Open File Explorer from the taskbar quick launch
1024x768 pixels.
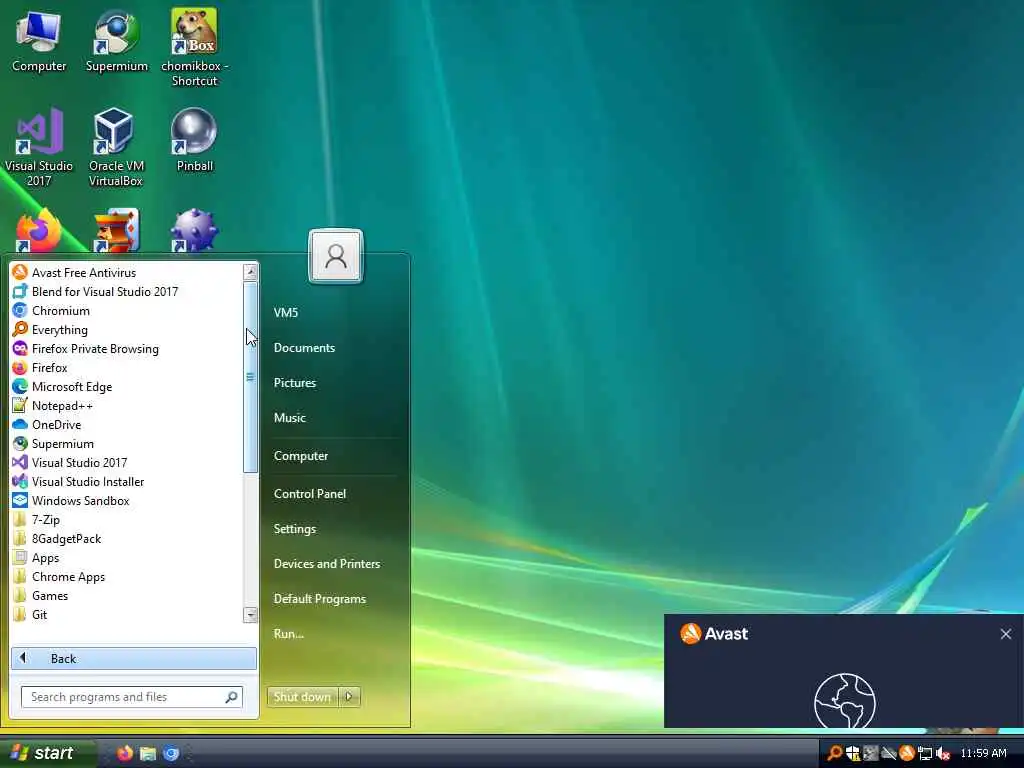(148, 753)
